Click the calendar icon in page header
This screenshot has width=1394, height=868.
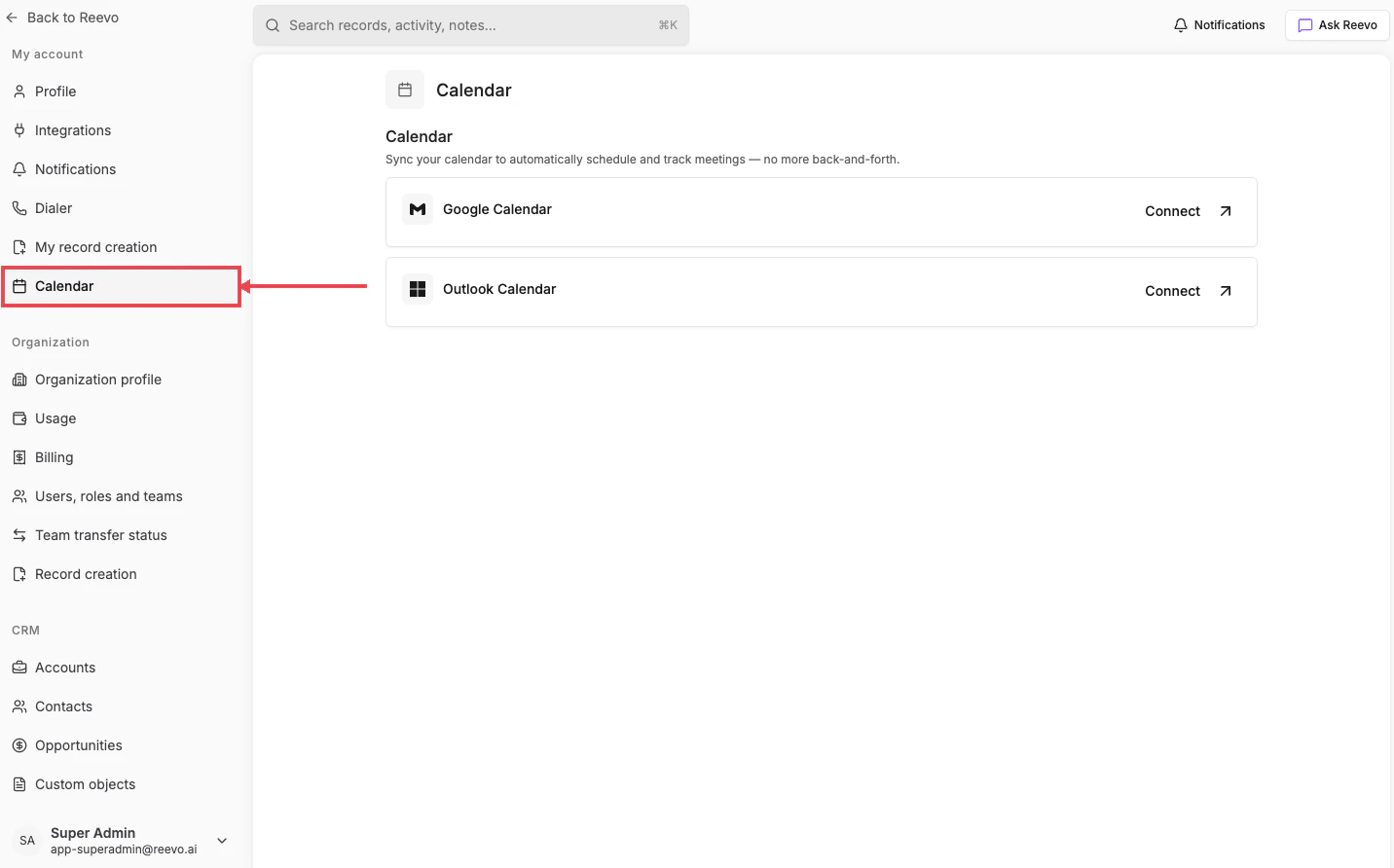[405, 90]
